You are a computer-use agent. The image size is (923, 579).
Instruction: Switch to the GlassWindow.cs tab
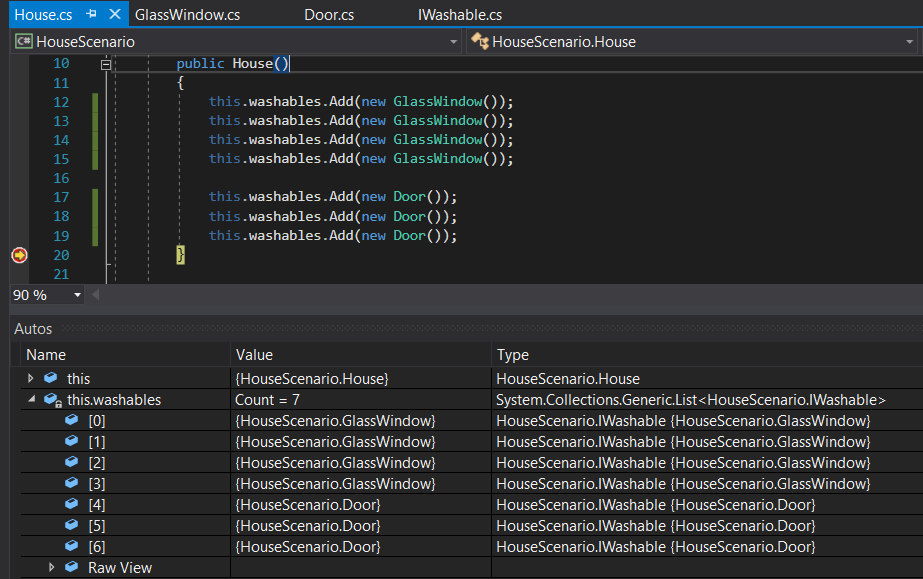(187, 15)
